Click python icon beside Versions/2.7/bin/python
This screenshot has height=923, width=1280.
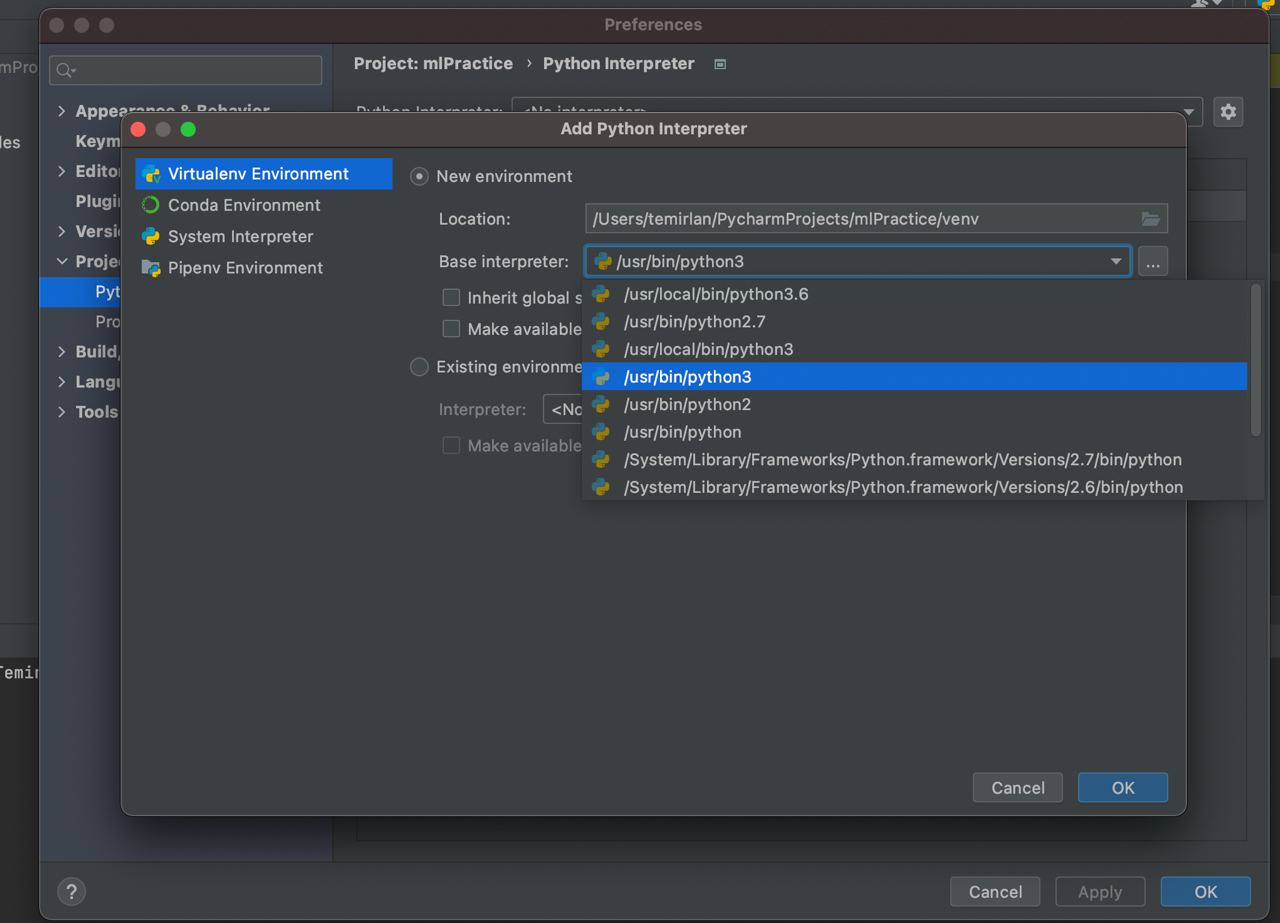point(601,460)
